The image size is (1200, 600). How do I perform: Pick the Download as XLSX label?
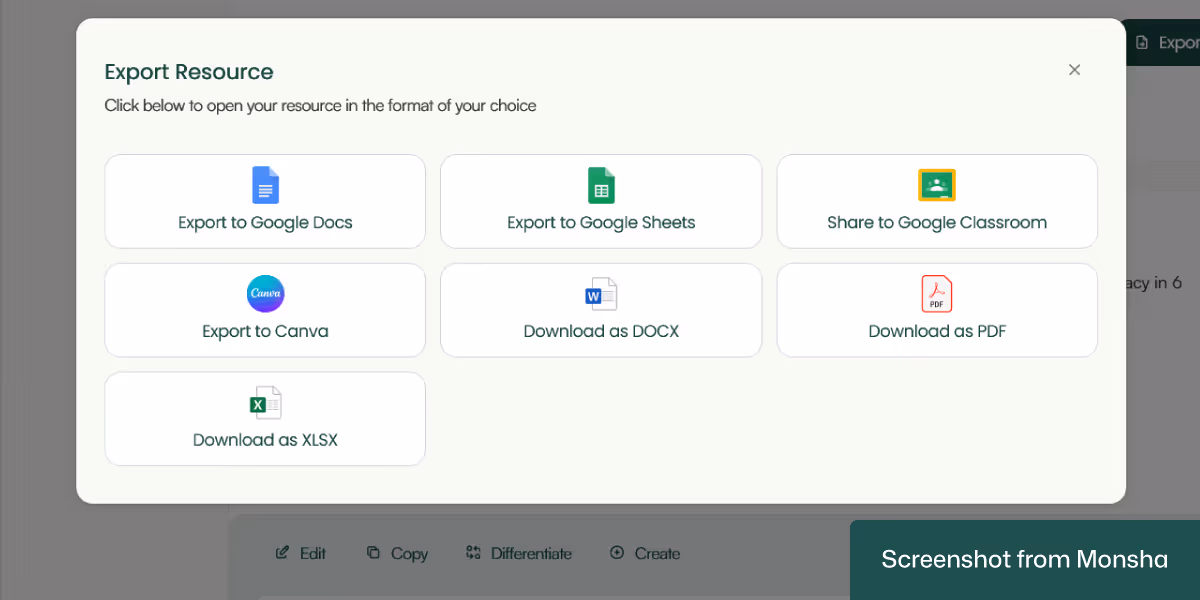(265, 440)
